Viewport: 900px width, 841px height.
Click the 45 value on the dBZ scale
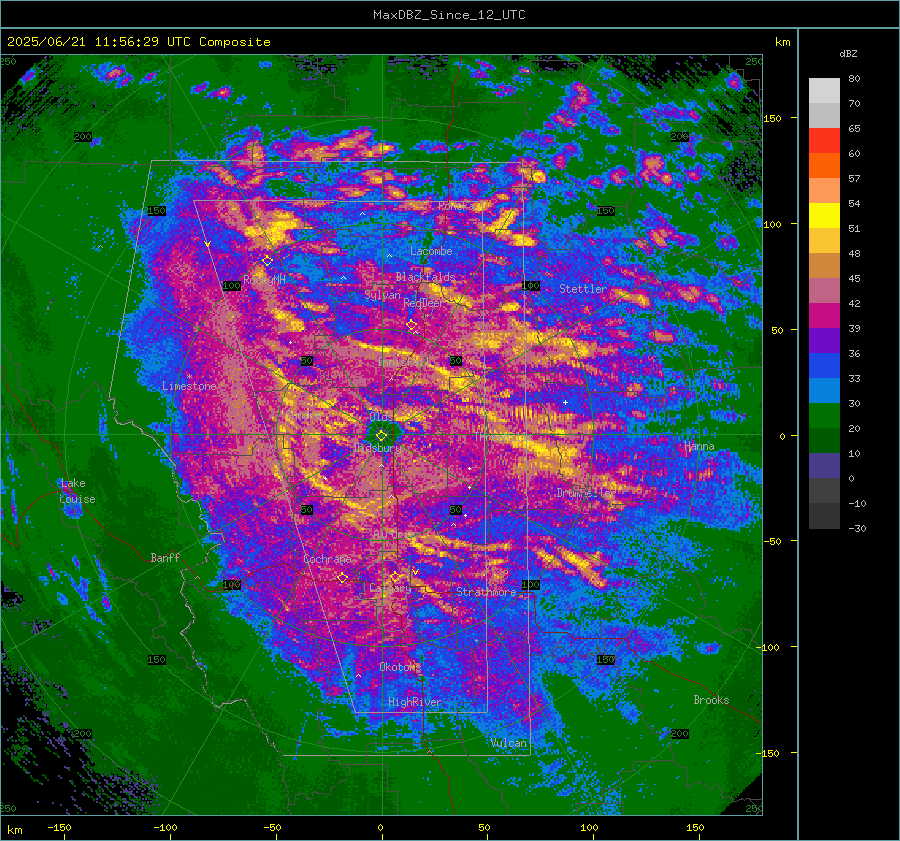pos(854,278)
